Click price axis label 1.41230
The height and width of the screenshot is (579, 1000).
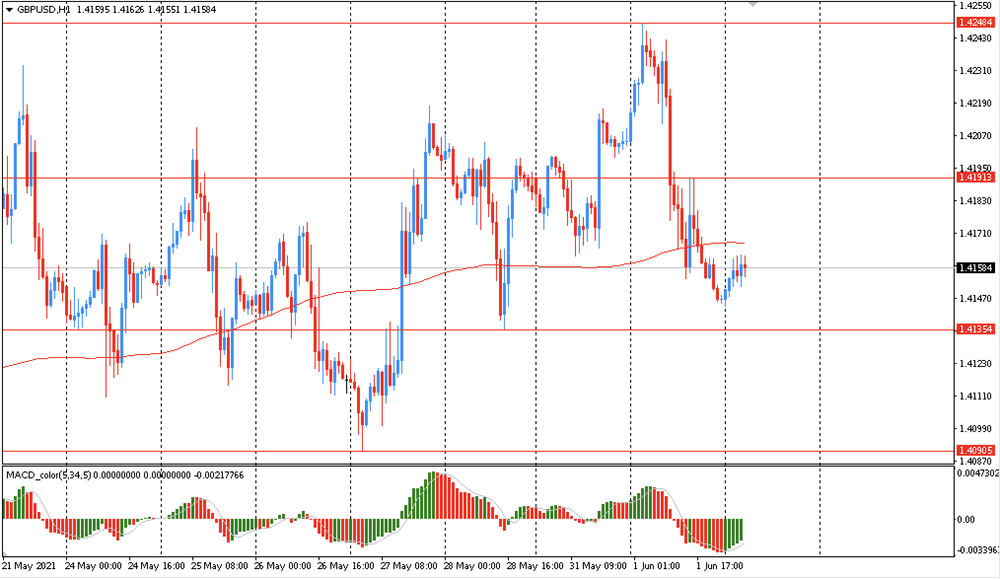click(x=976, y=364)
